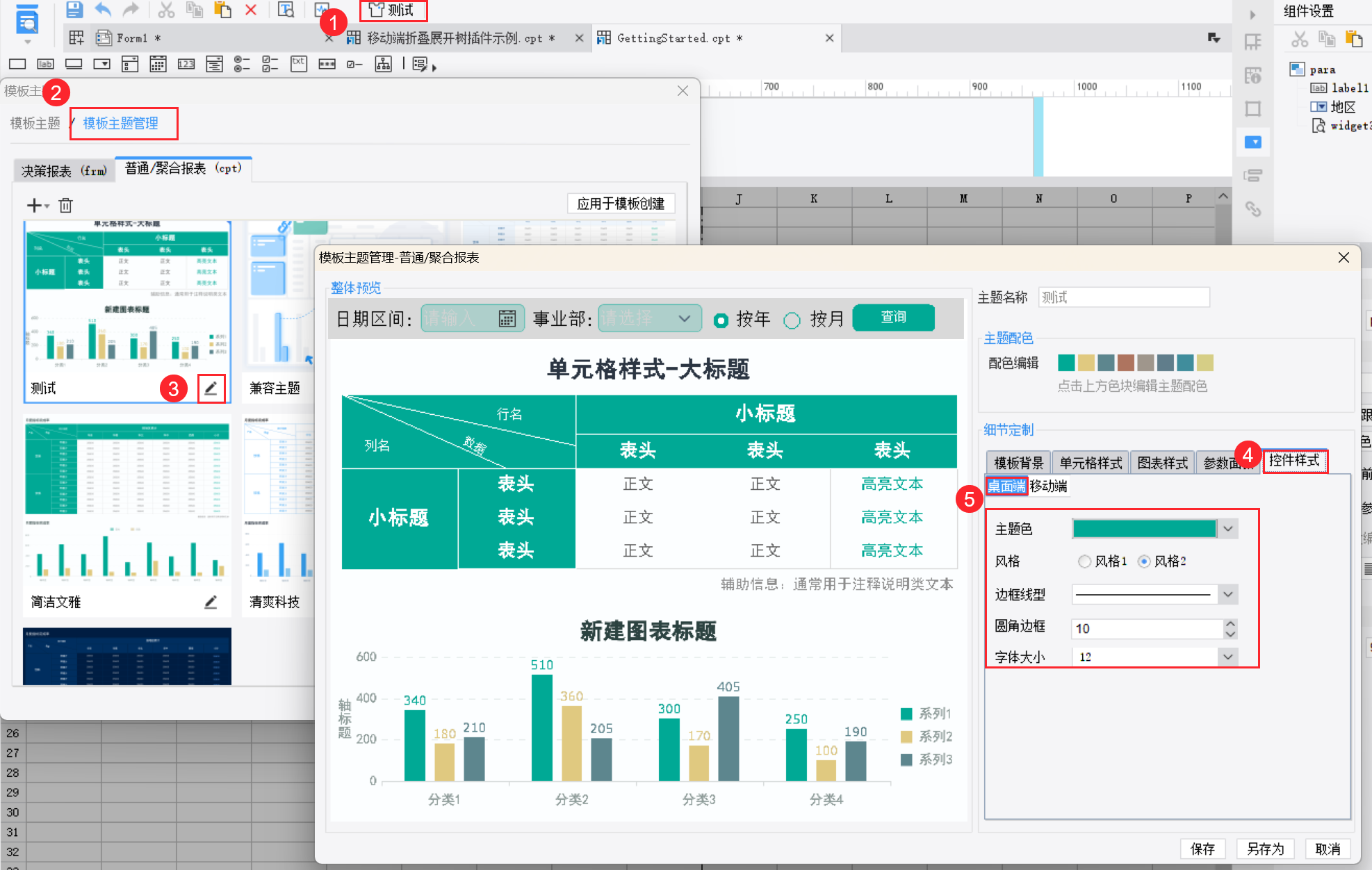Select the 风格2 radio button
This screenshot has height=870, width=1372.
(1143, 561)
